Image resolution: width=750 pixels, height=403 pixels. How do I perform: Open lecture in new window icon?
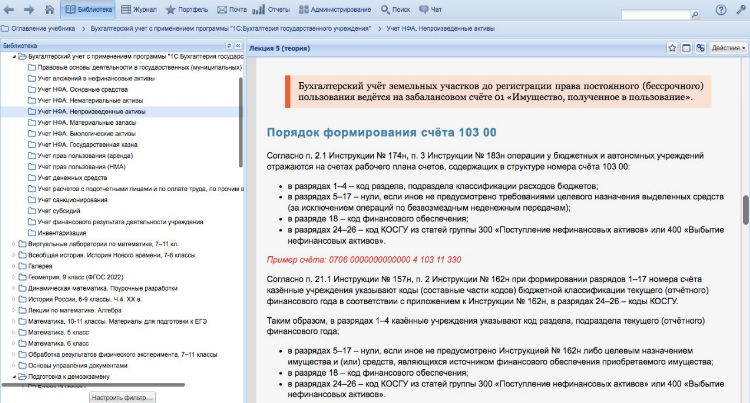(x=686, y=48)
